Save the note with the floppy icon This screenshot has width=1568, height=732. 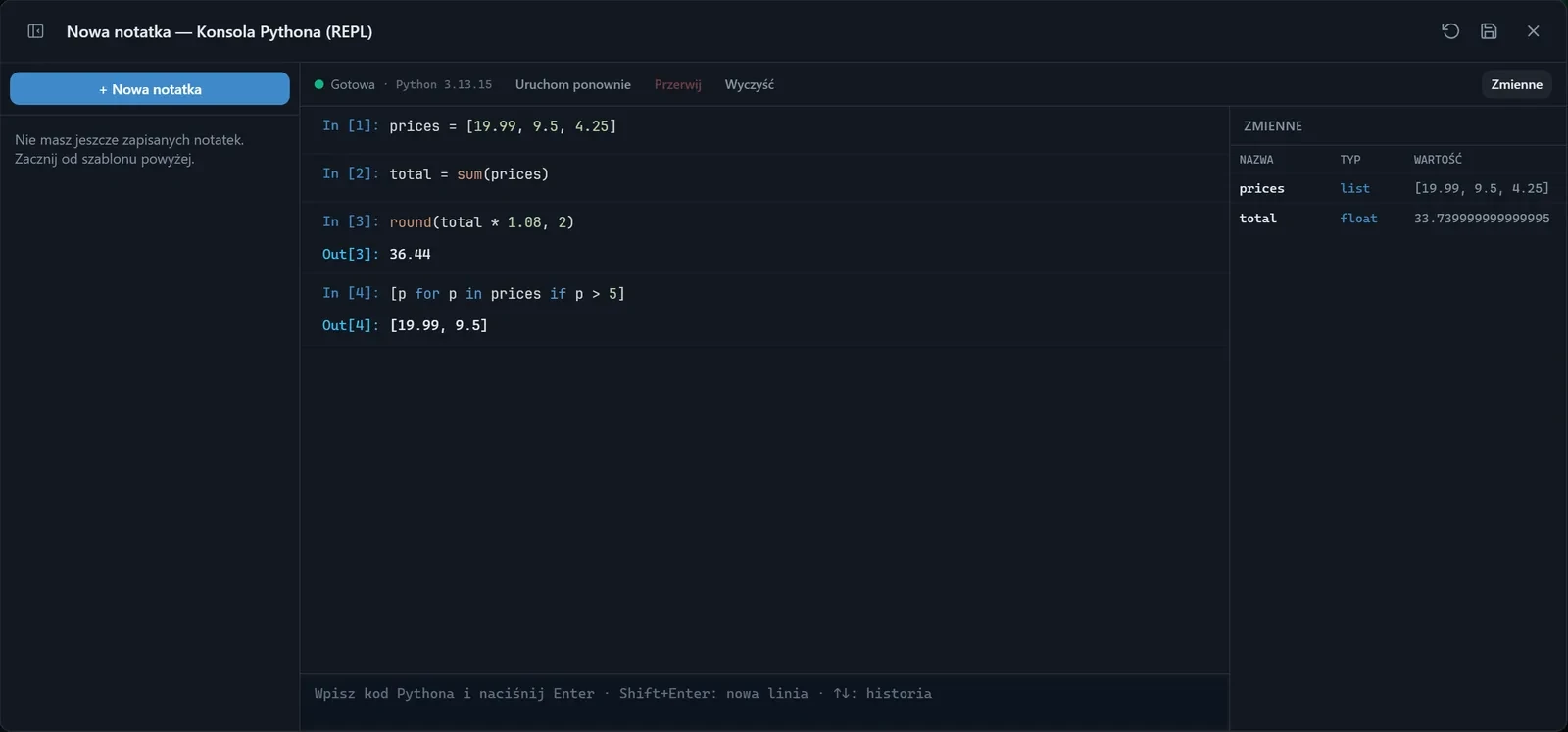[1489, 31]
